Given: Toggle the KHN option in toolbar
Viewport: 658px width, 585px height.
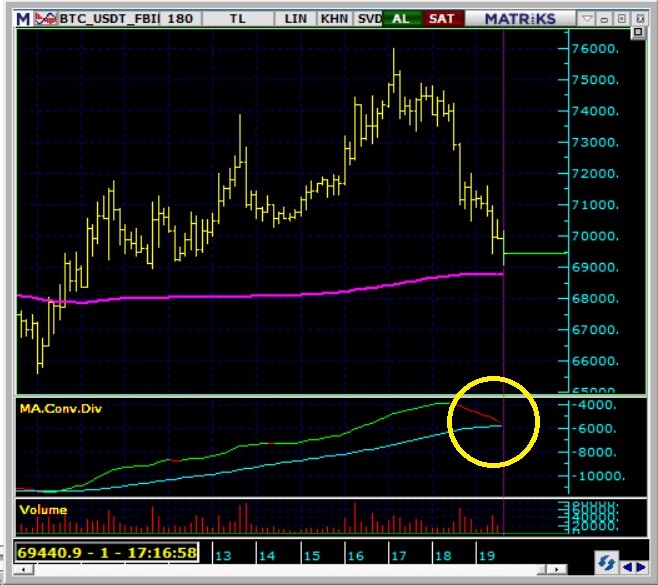Looking at the screenshot, I should coord(333,18).
